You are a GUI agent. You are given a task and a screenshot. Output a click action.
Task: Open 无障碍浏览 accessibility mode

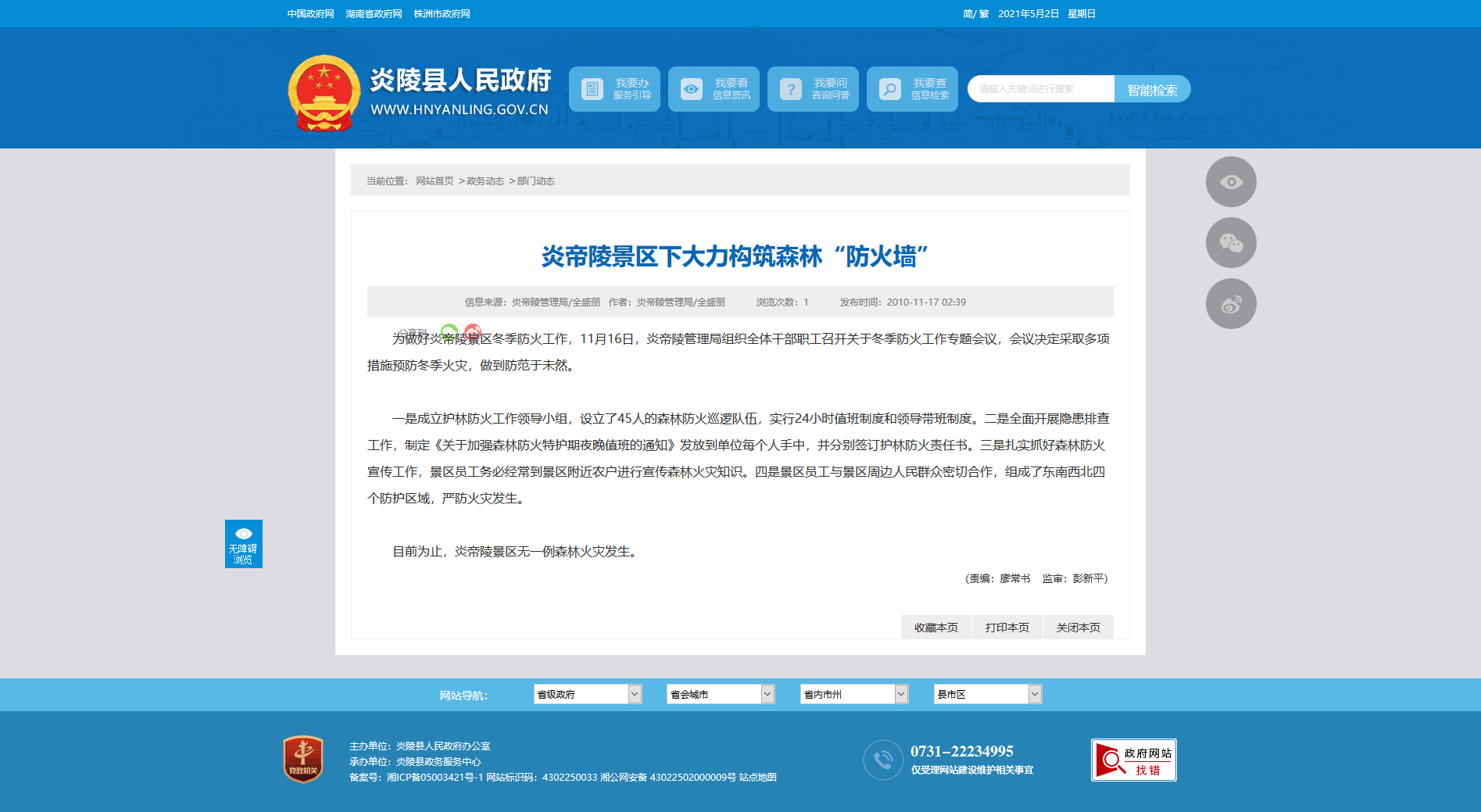244,544
